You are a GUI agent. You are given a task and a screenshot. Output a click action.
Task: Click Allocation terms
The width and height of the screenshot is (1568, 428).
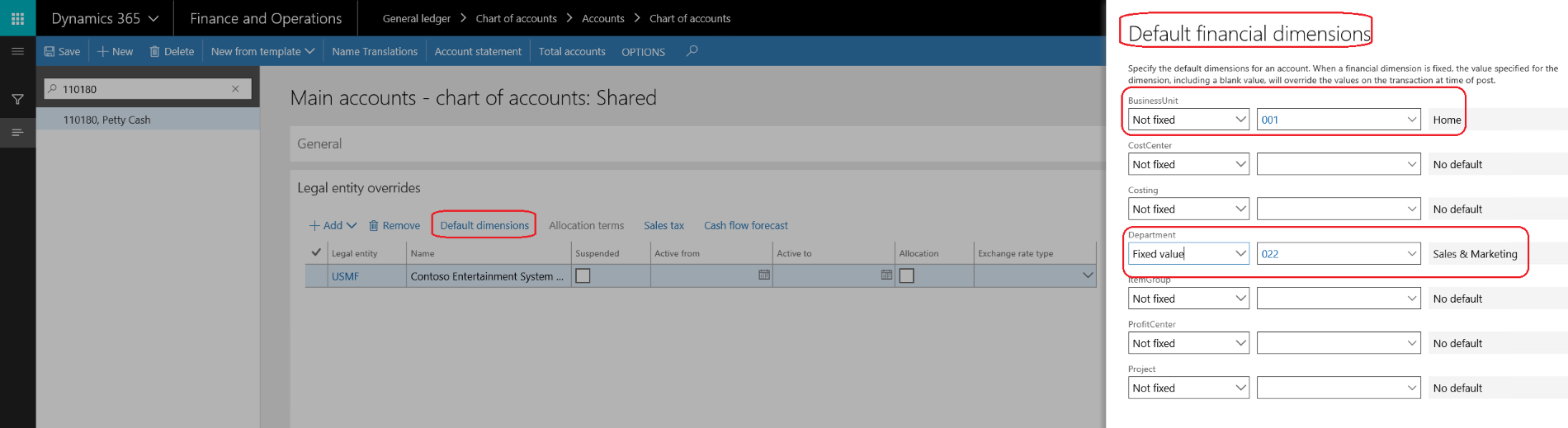click(586, 225)
